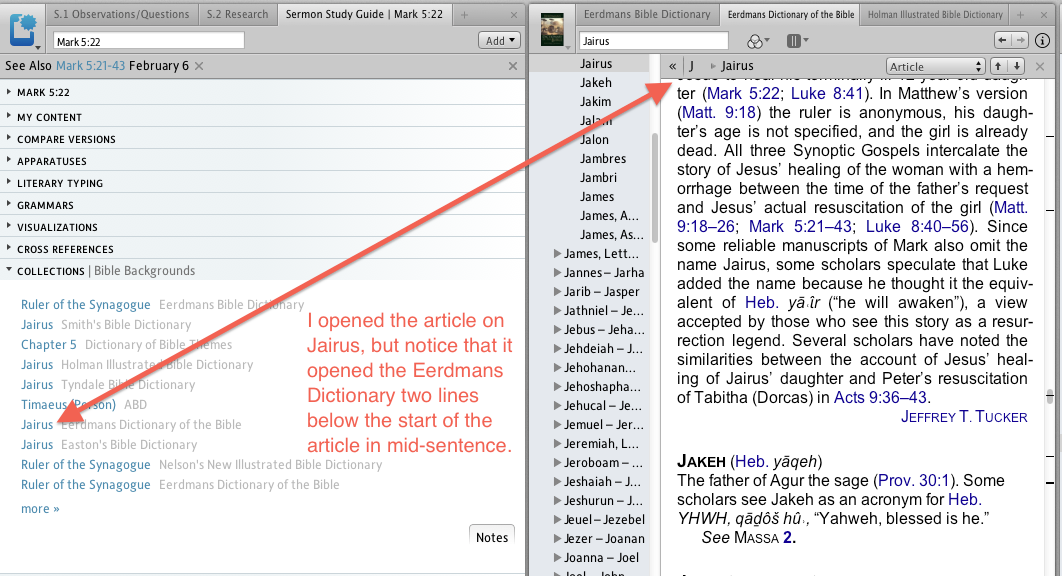Image resolution: width=1062 pixels, height=576 pixels.
Task: Open the Mark 5:21-43 See Also link
Action: [x=90, y=66]
